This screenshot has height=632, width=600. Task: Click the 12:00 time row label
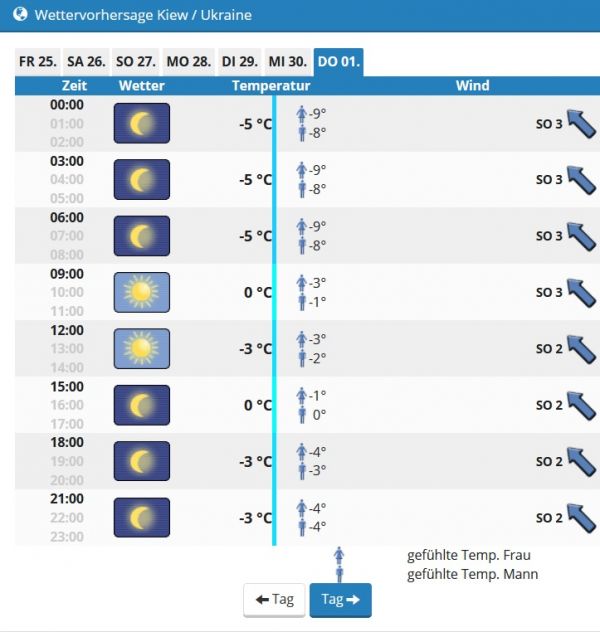[x=67, y=330]
